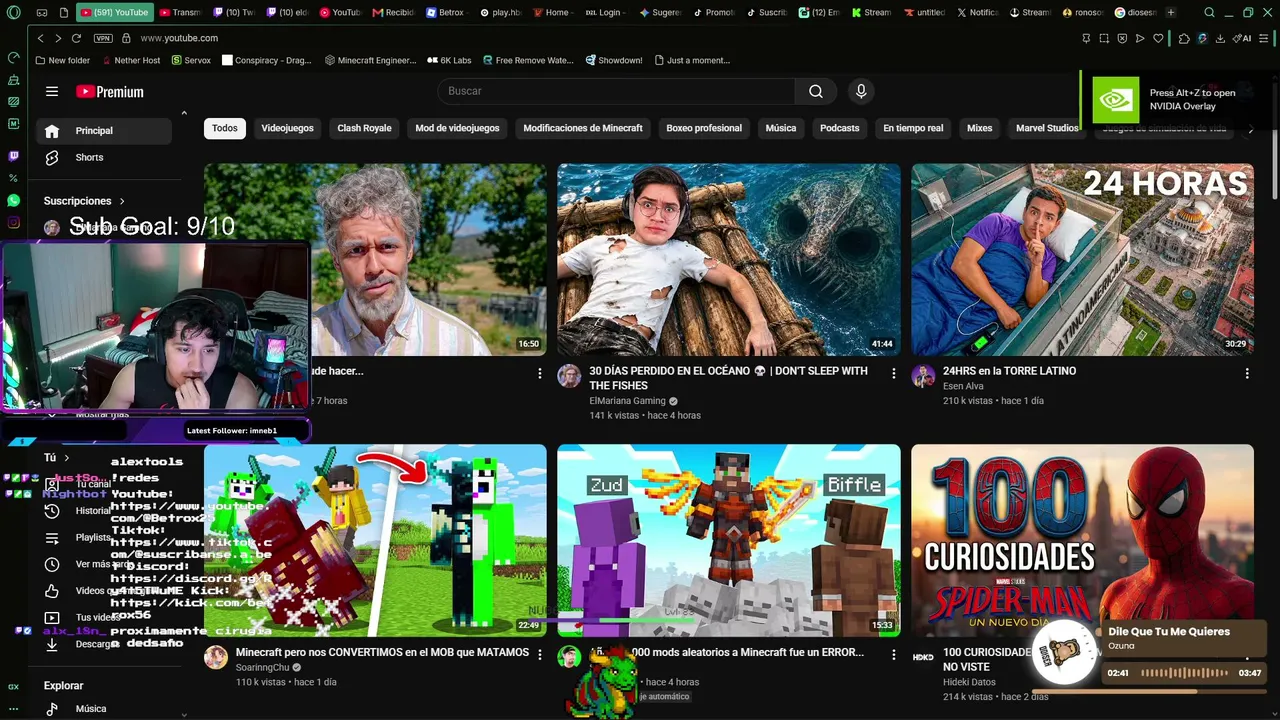This screenshot has width=1280, height=720.
Task: Open the Shorts section in the sidebar
Action: [104, 157]
